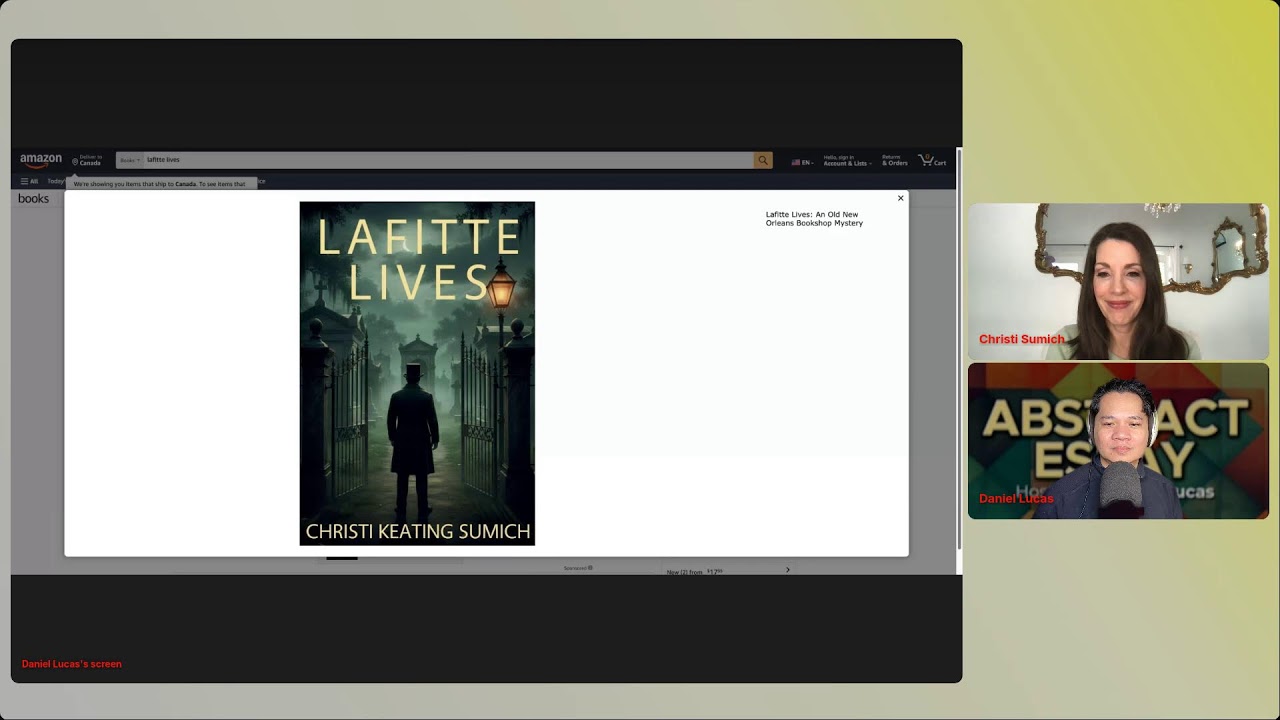Open Account & Lists menu
Screen dimensions: 1280x720
pyautogui.click(x=847, y=160)
